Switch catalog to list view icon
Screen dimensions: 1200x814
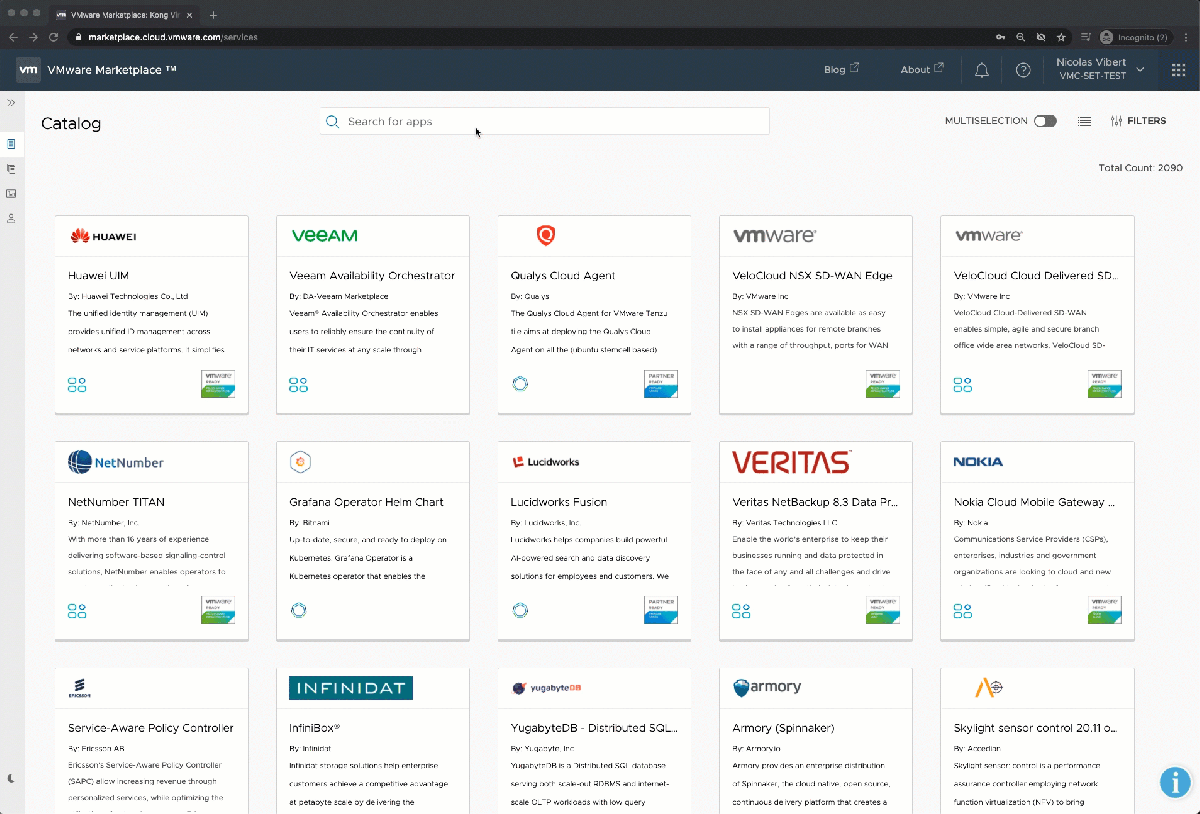(1084, 121)
